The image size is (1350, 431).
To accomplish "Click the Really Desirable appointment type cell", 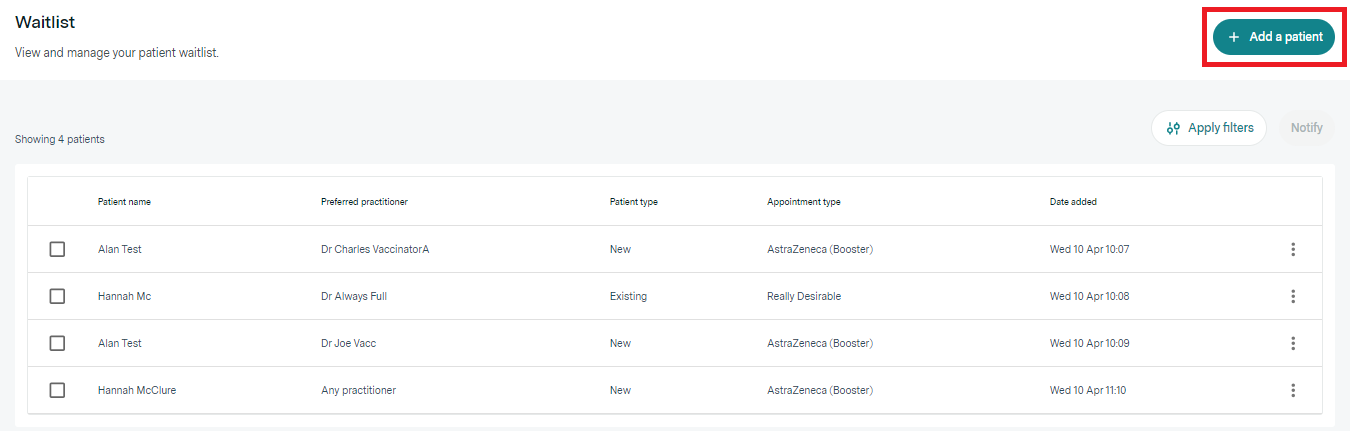I will pos(803,296).
